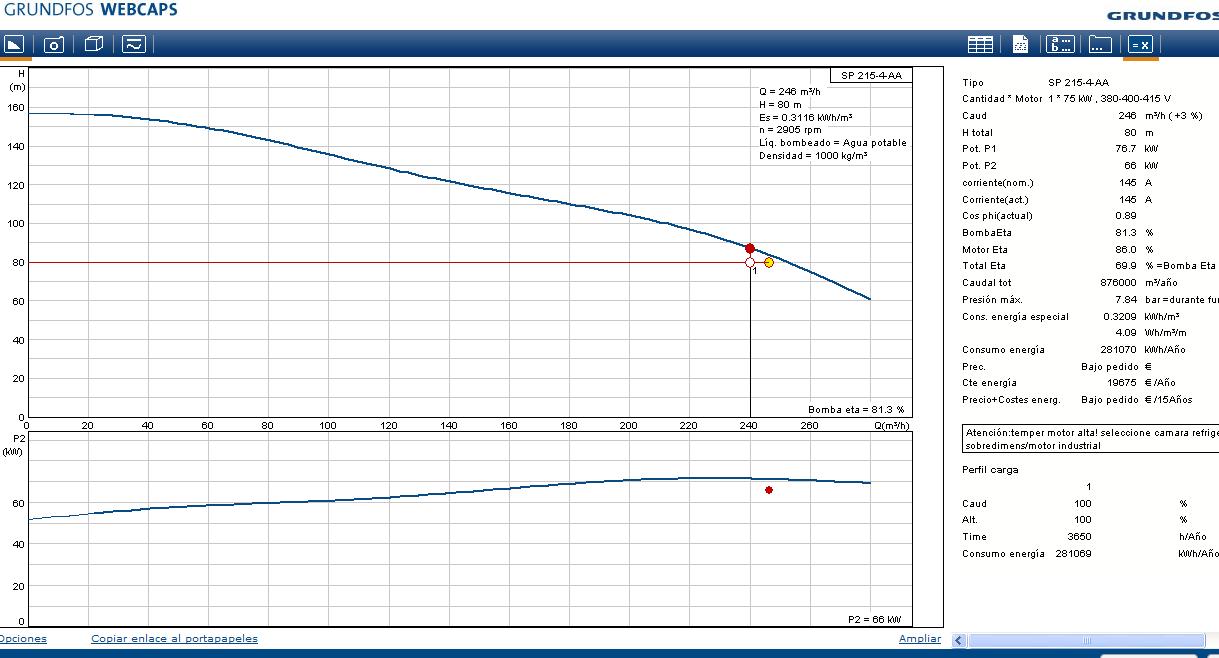Click 'Caudal tot' value 876000

click(1119, 283)
